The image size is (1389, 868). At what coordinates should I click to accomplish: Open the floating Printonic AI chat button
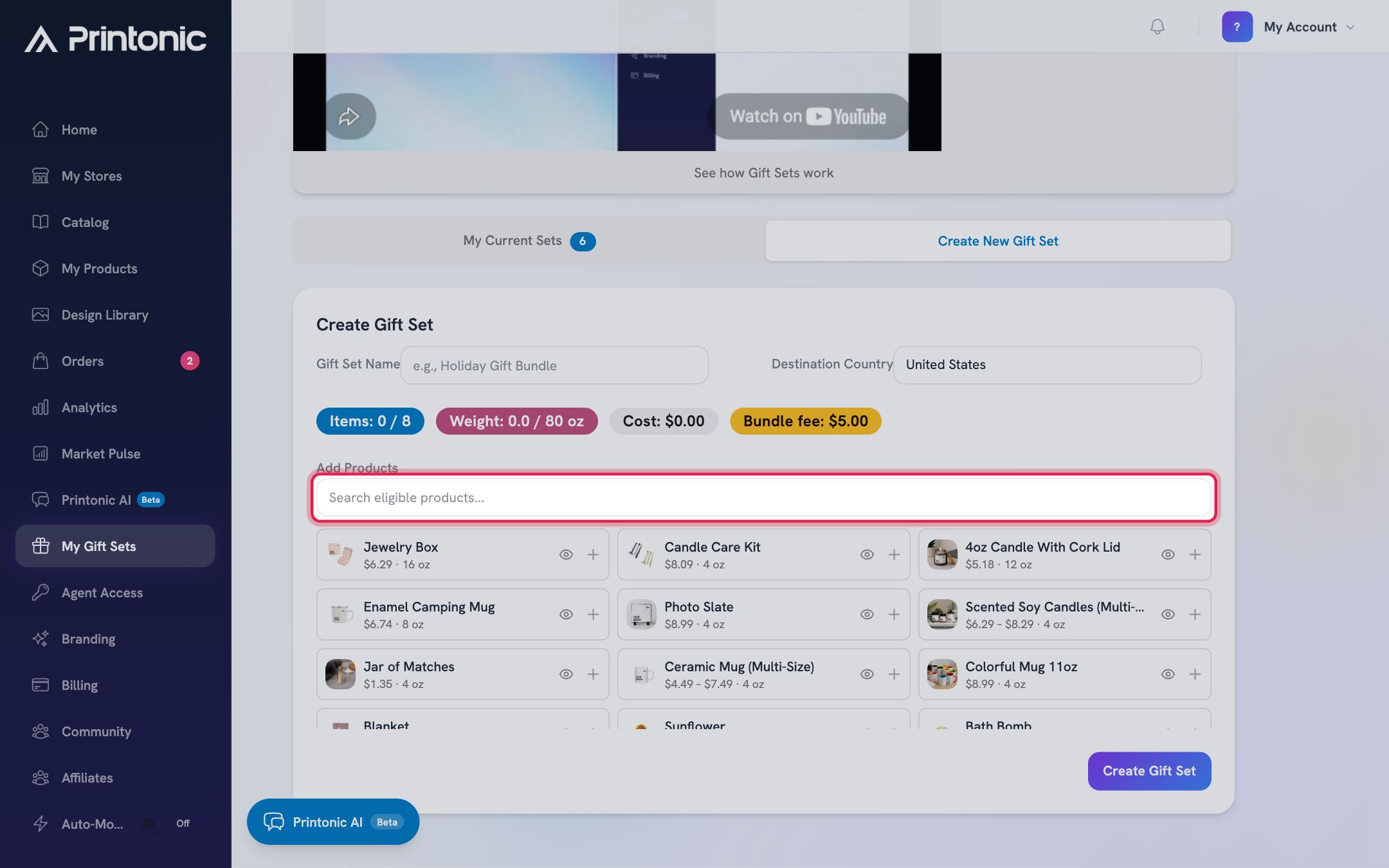point(333,822)
